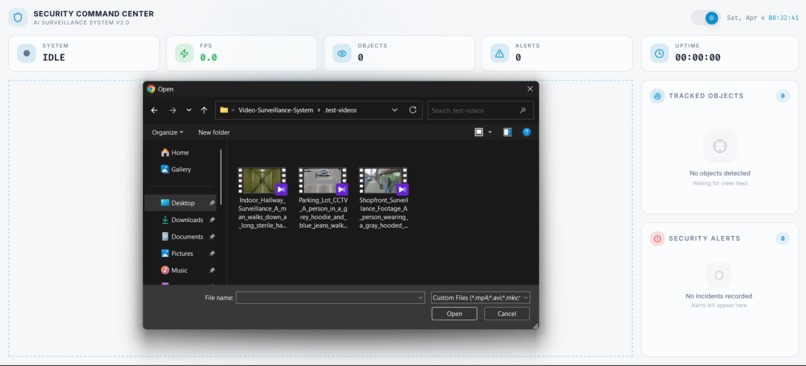Select Documents in the navigation pane
806x366 pixels.
182,237
